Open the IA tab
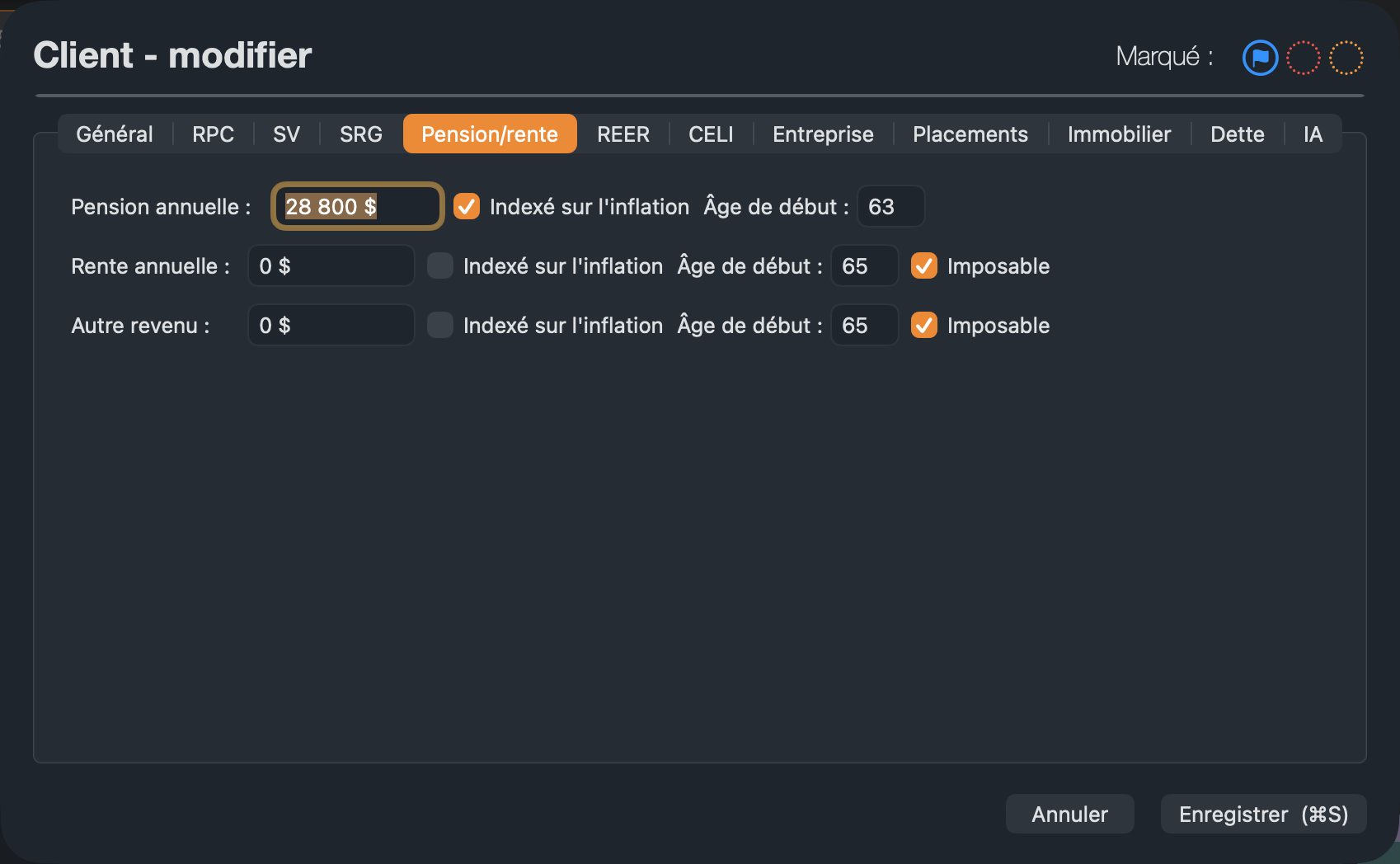Image resolution: width=1400 pixels, height=864 pixels. 1313,134
